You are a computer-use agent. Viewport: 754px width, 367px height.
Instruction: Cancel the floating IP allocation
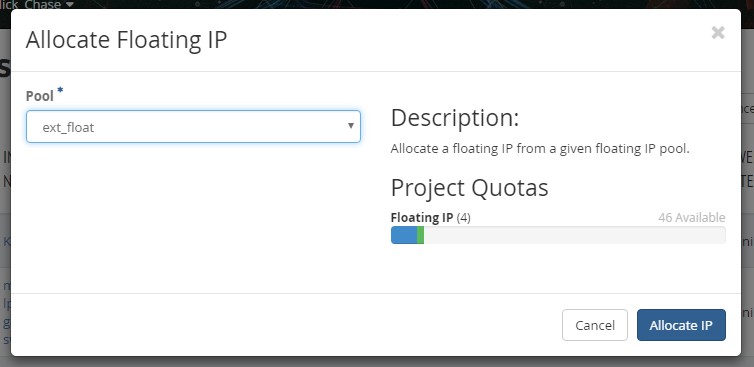[x=595, y=325]
